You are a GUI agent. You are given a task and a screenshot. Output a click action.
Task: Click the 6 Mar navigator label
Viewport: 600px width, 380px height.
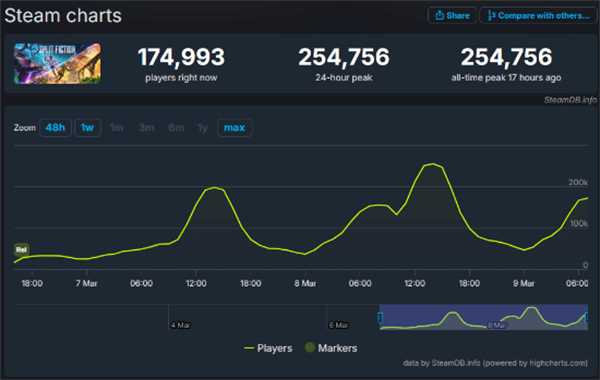pyautogui.click(x=339, y=325)
